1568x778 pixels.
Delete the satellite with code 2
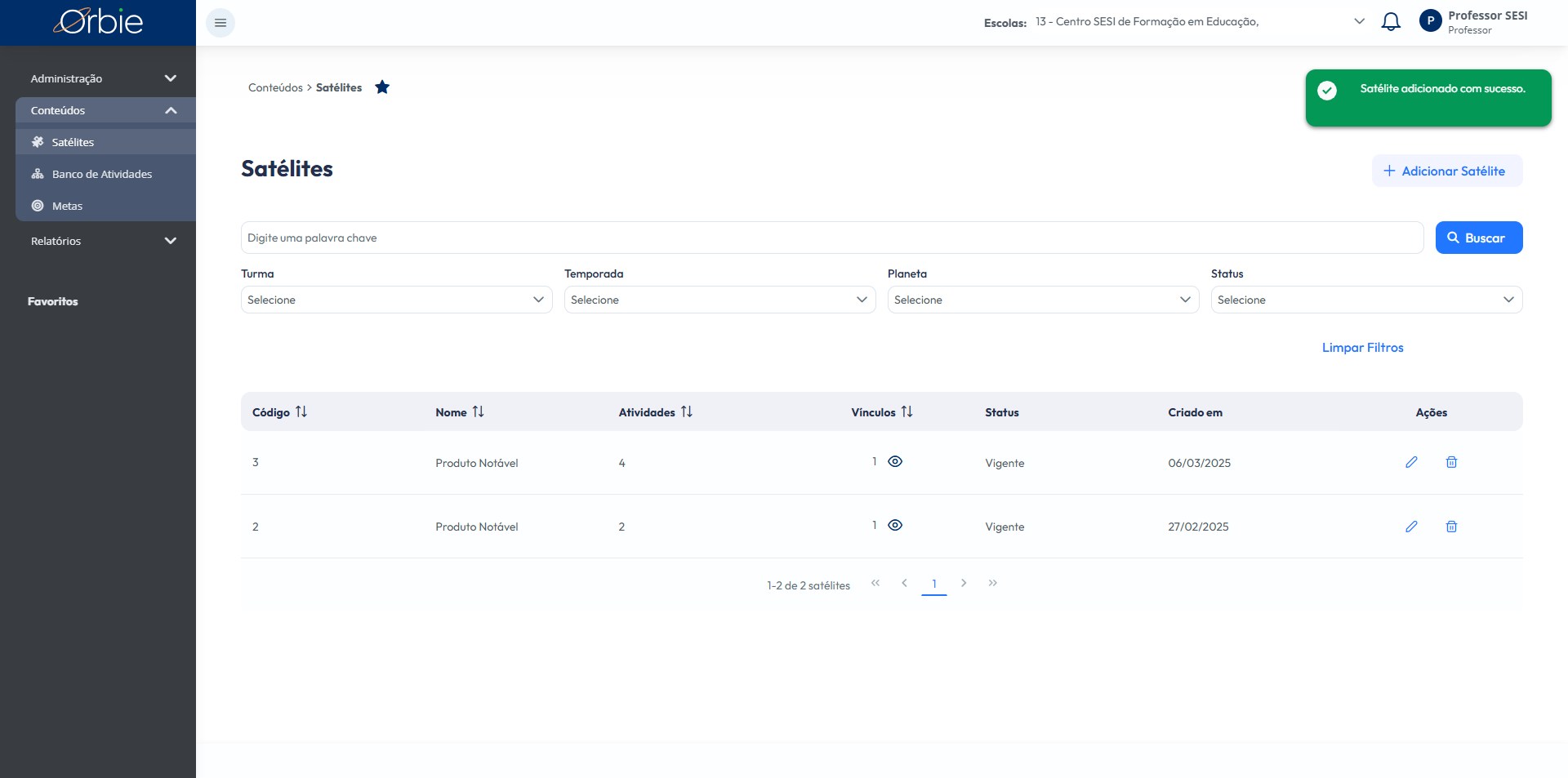click(x=1451, y=527)
